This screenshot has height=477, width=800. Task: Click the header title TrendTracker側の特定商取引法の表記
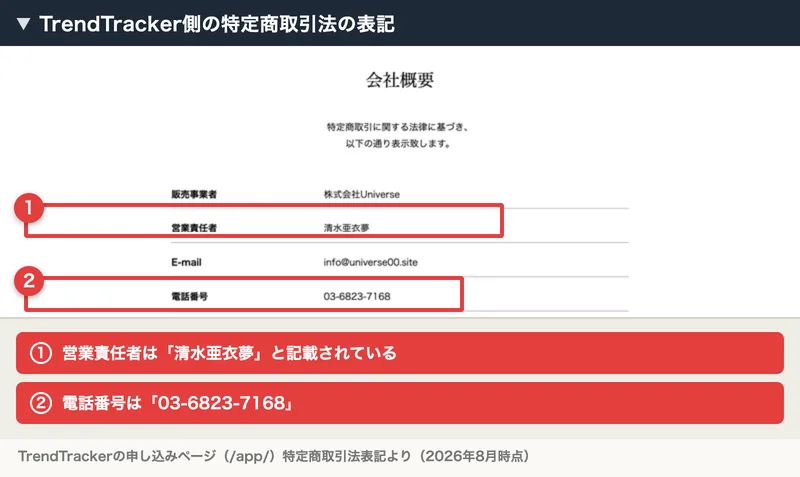coord(217,24)
